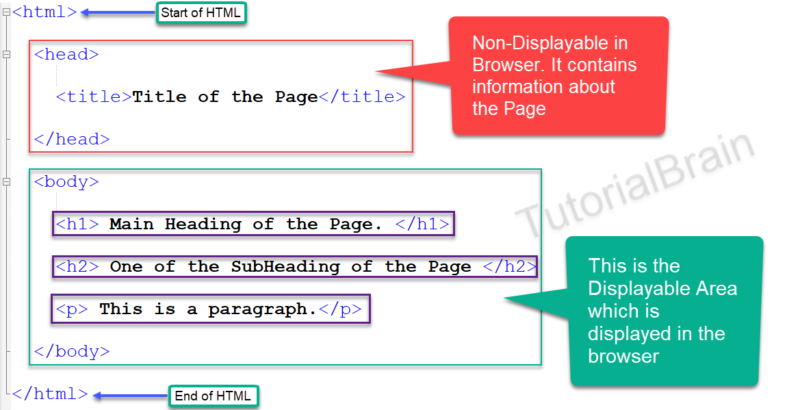Collapse the head section fold marker
800x410 pixels.
[6, 54]
